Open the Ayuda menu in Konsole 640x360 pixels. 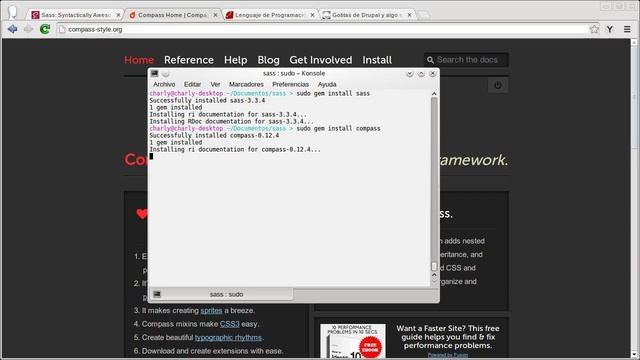pos(327,84)
